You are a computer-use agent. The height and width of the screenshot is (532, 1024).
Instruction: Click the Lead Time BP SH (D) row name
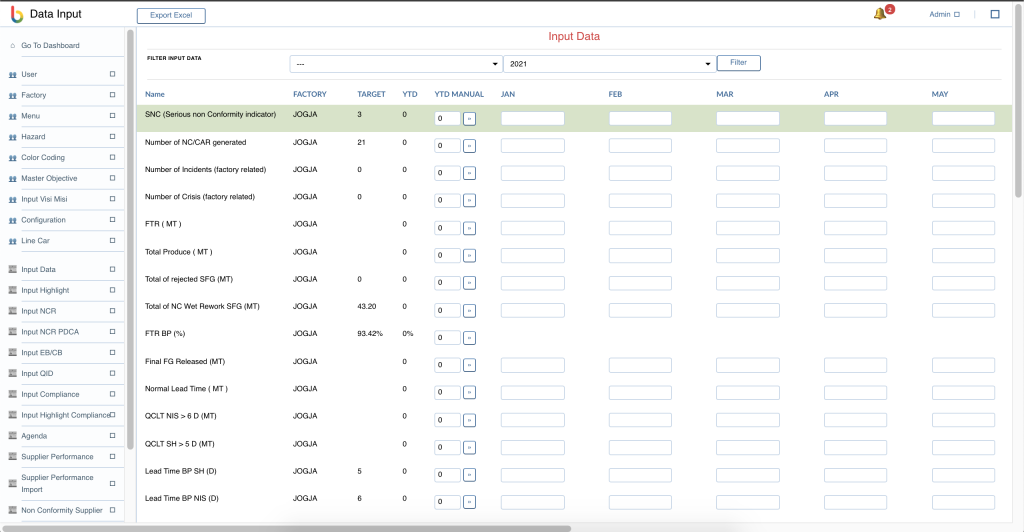[181, 471]
